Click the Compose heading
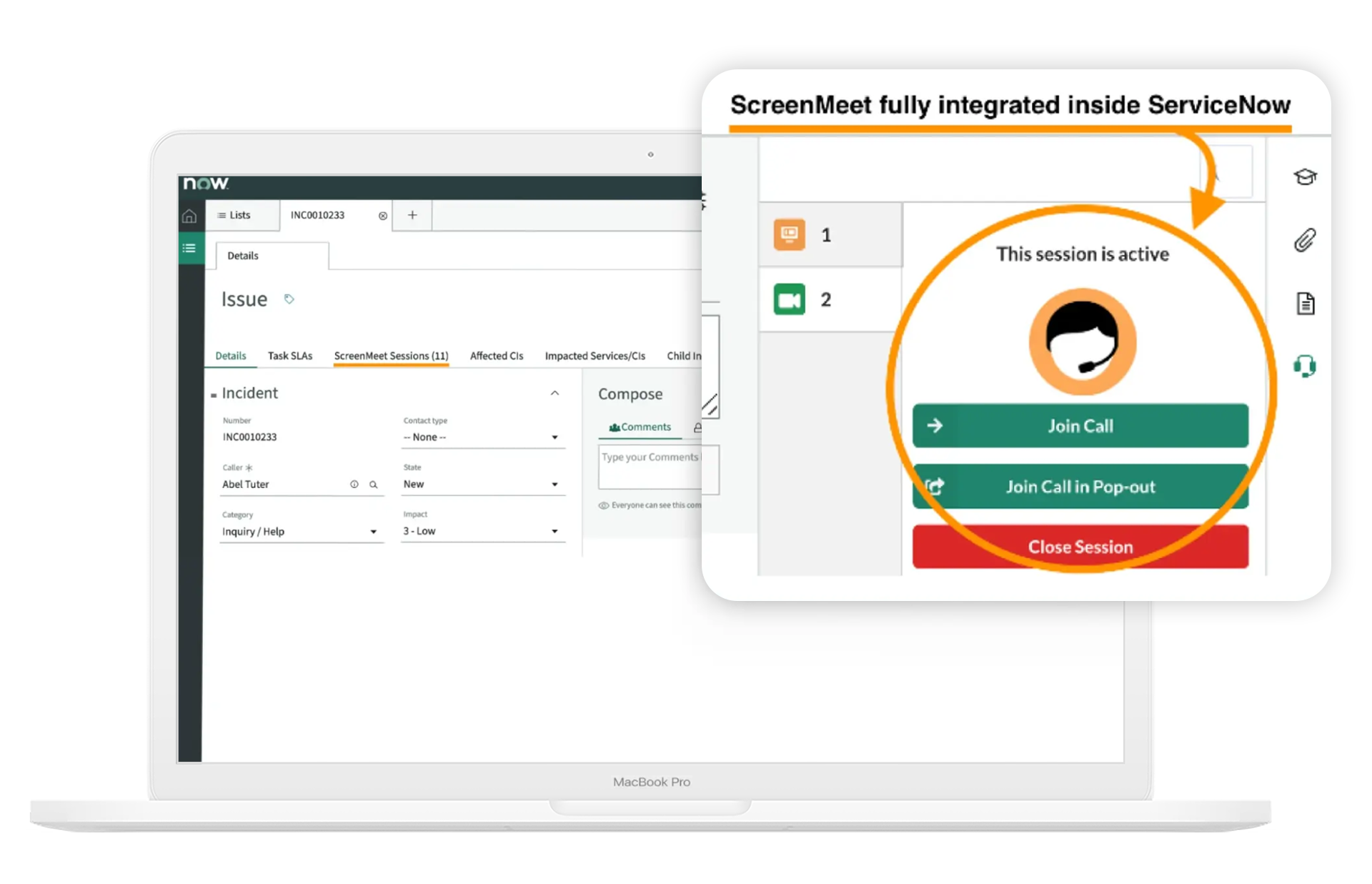This screenshot has width=1372, height=884. (x=630, y=394)
